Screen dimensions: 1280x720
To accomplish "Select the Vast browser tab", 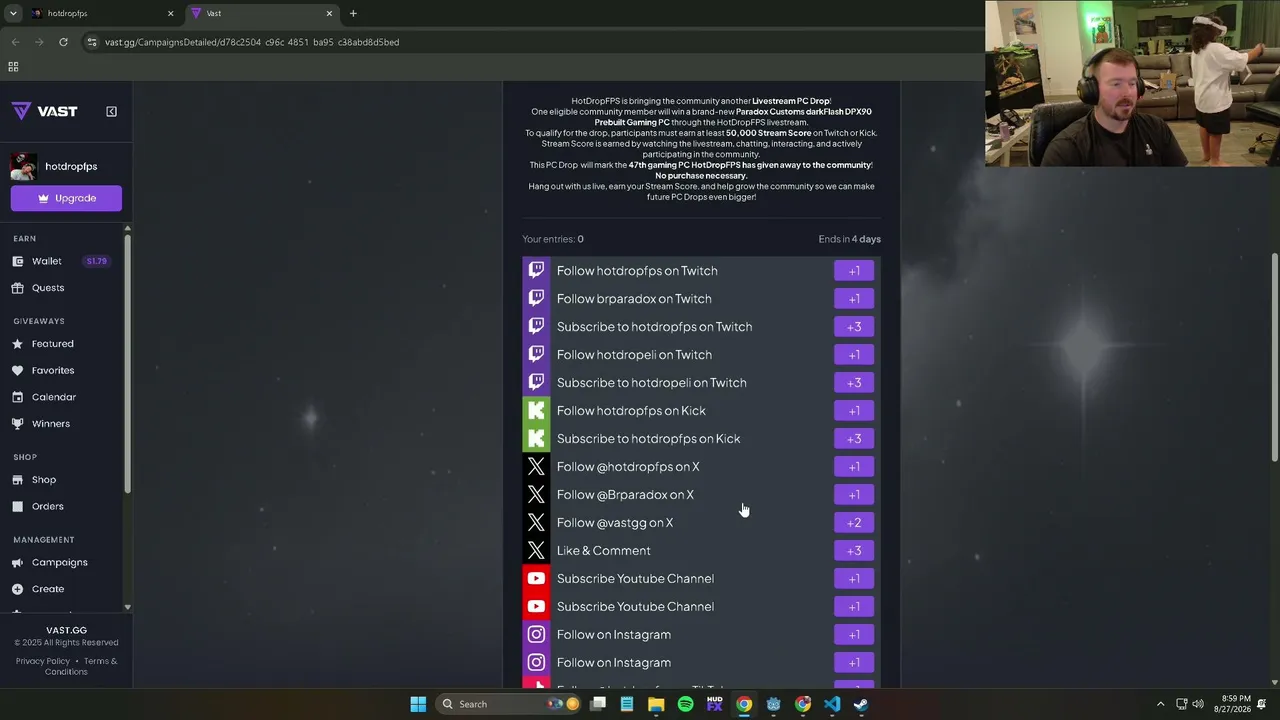I will [x=261, y=13].
